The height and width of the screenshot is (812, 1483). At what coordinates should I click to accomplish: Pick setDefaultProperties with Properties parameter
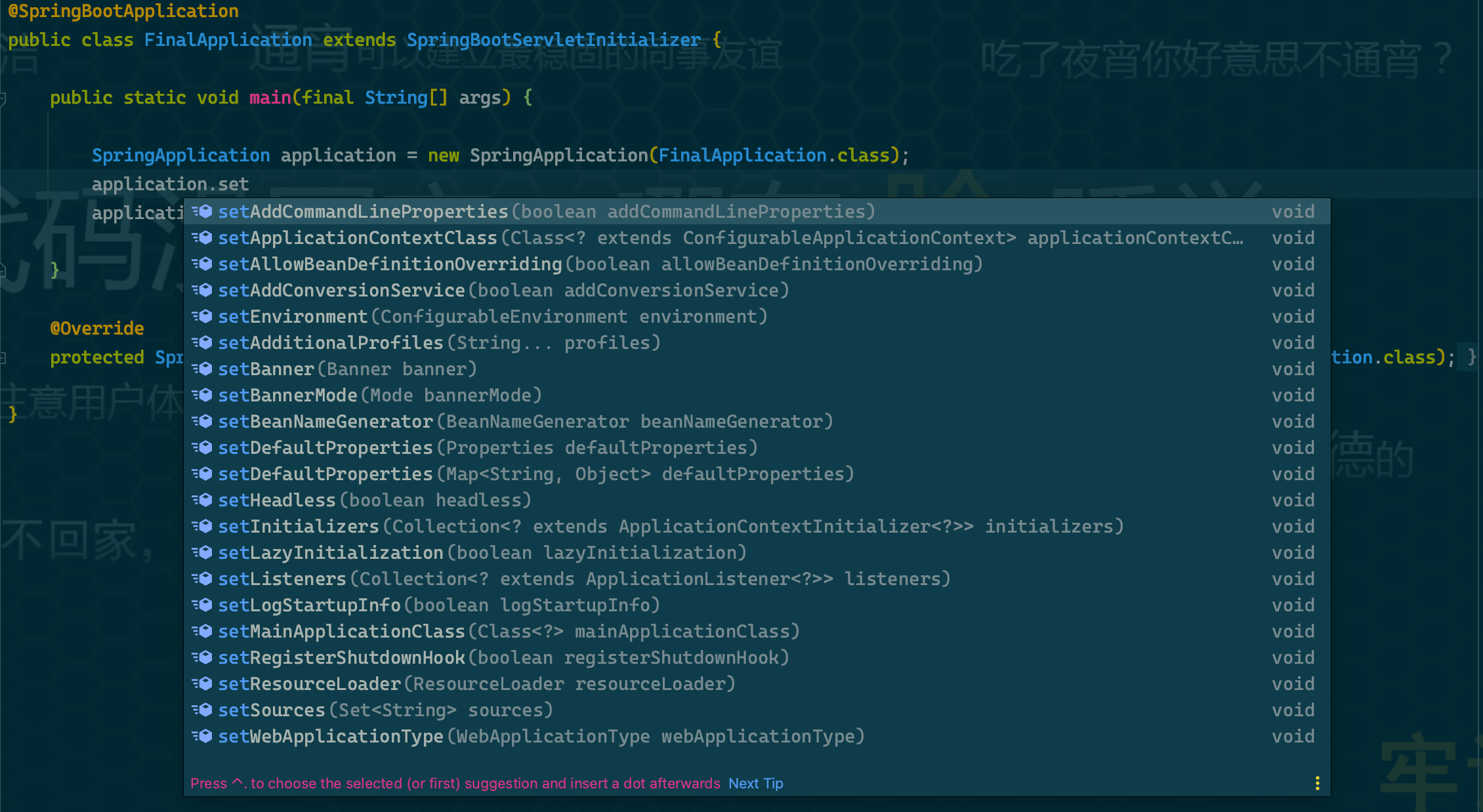pyautogui.click(x=757, y=447)
